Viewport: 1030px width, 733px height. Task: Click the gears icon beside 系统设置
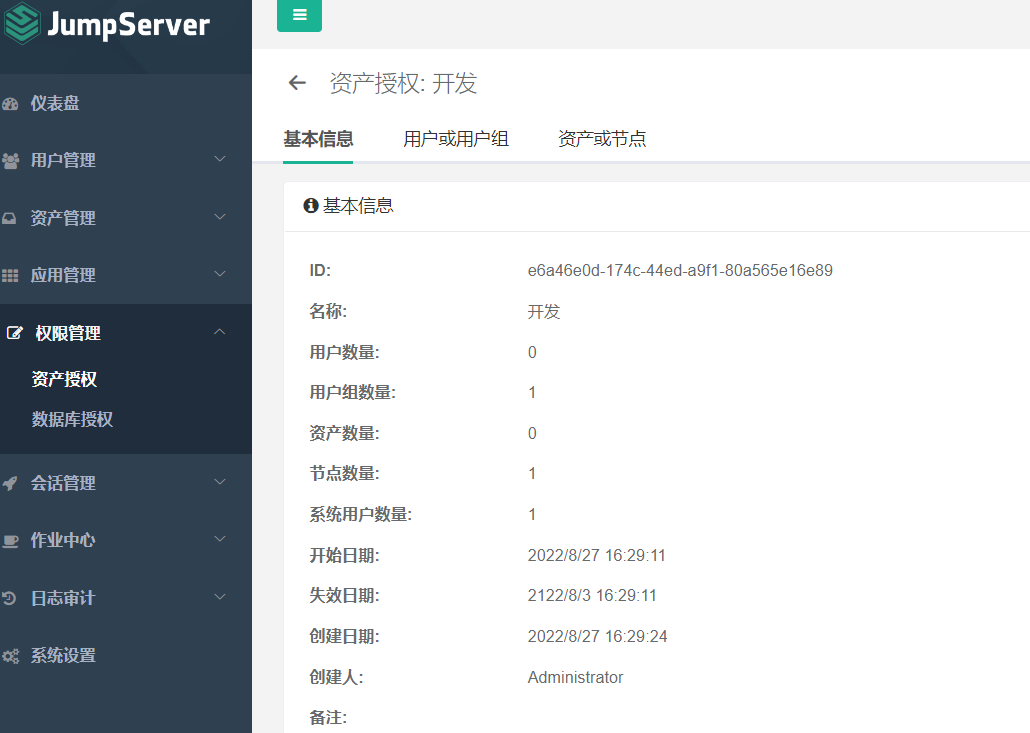11,656
